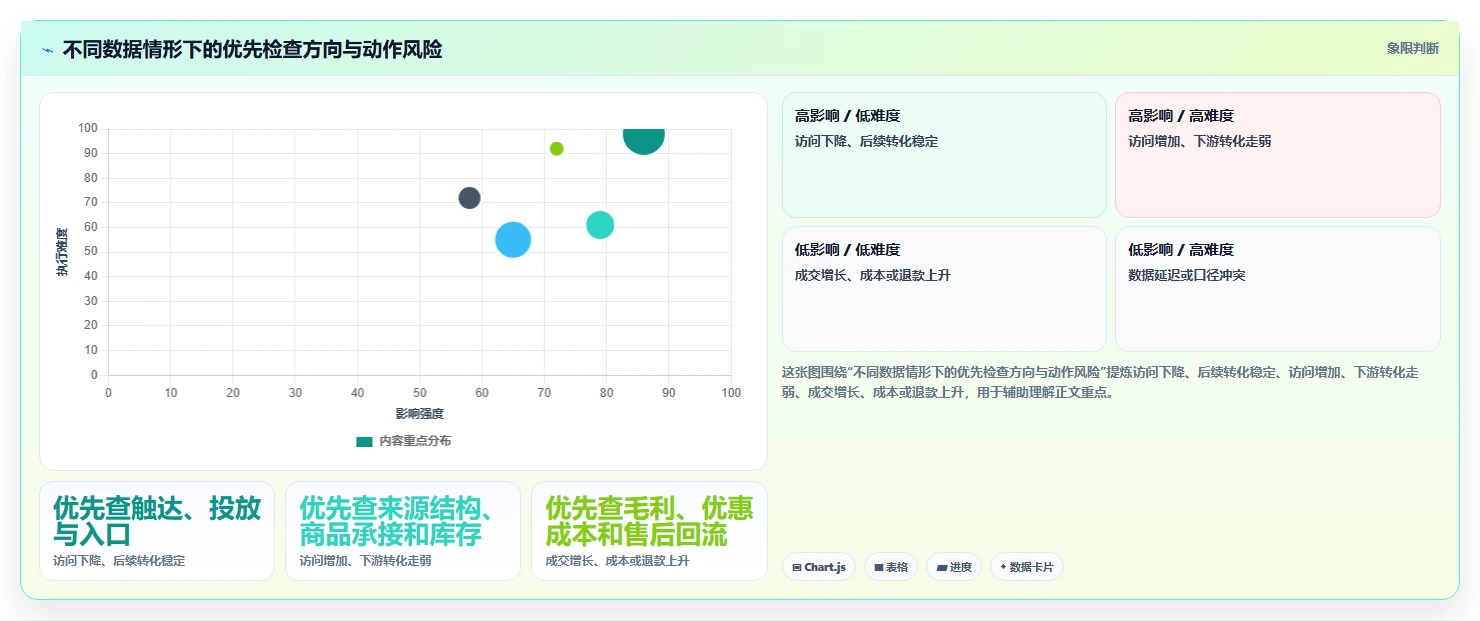
Task: Click the 优先查触达、投放与入口 card
Action: [x=157, y=531]
